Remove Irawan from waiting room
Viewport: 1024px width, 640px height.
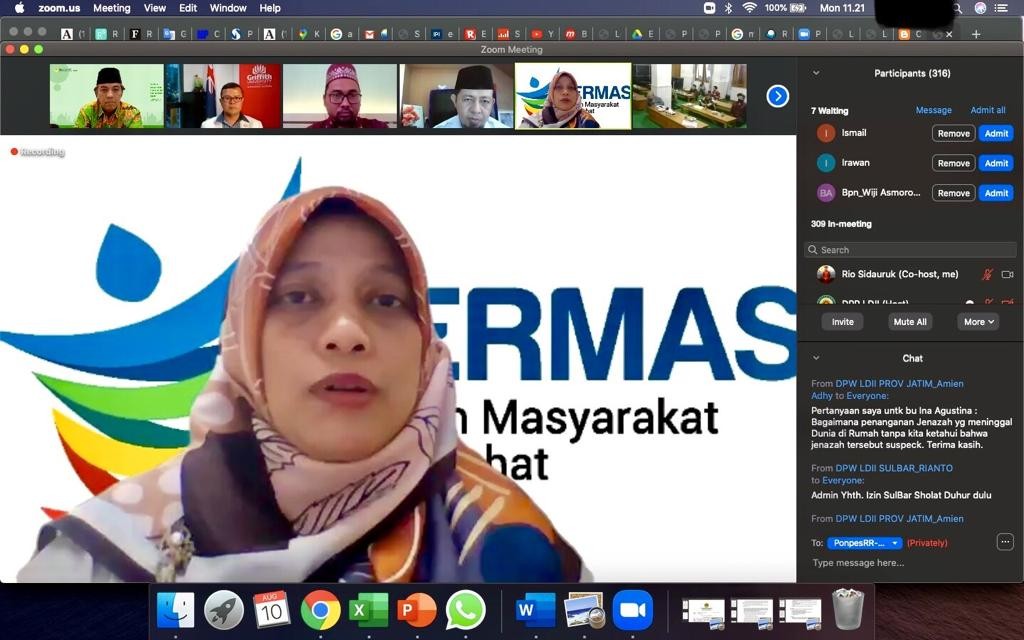pyautogui.click(x=953, y=163)
